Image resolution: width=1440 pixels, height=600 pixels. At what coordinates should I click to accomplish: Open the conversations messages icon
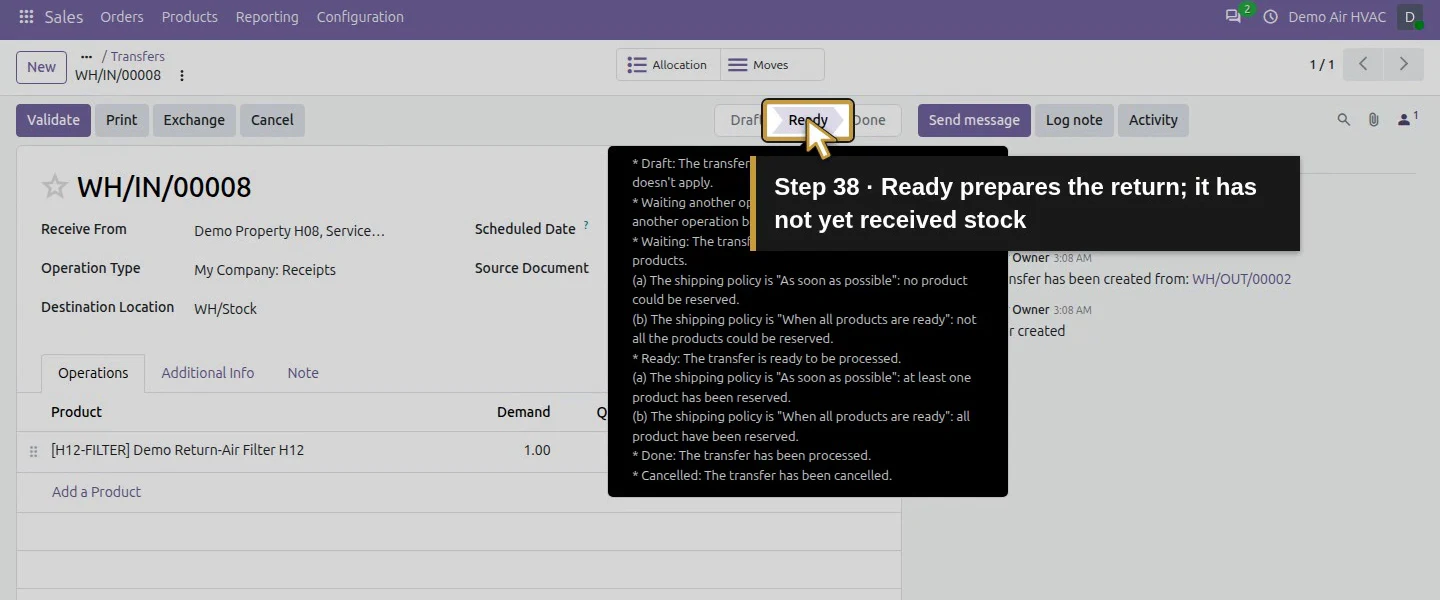[1234, 17]
